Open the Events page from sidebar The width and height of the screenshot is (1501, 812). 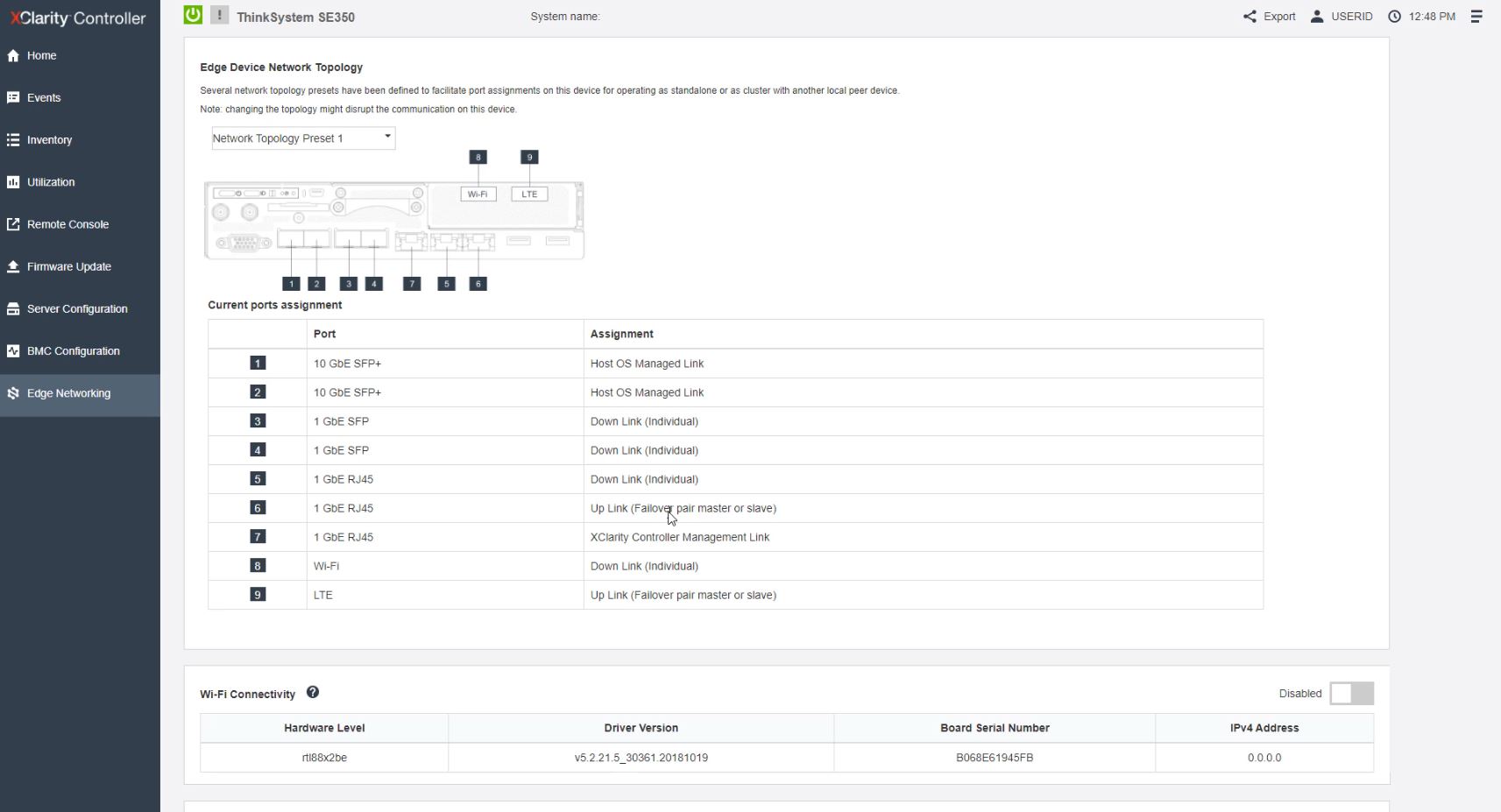pos(44,98)
